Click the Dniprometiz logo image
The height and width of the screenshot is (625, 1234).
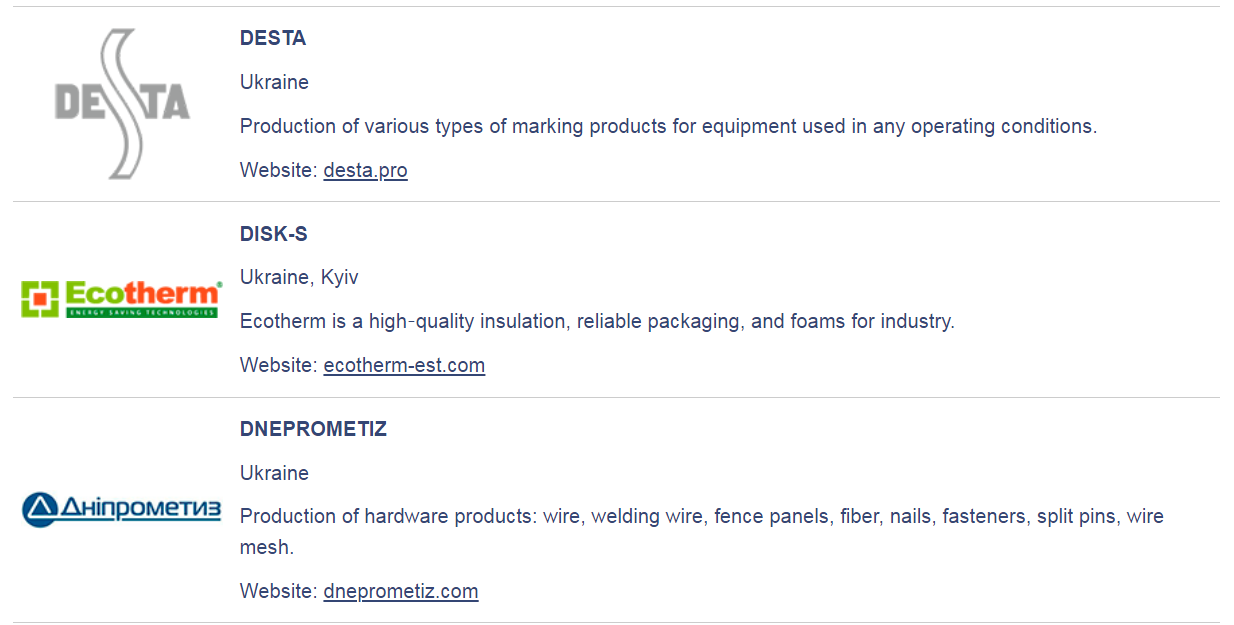click(121, 509)
